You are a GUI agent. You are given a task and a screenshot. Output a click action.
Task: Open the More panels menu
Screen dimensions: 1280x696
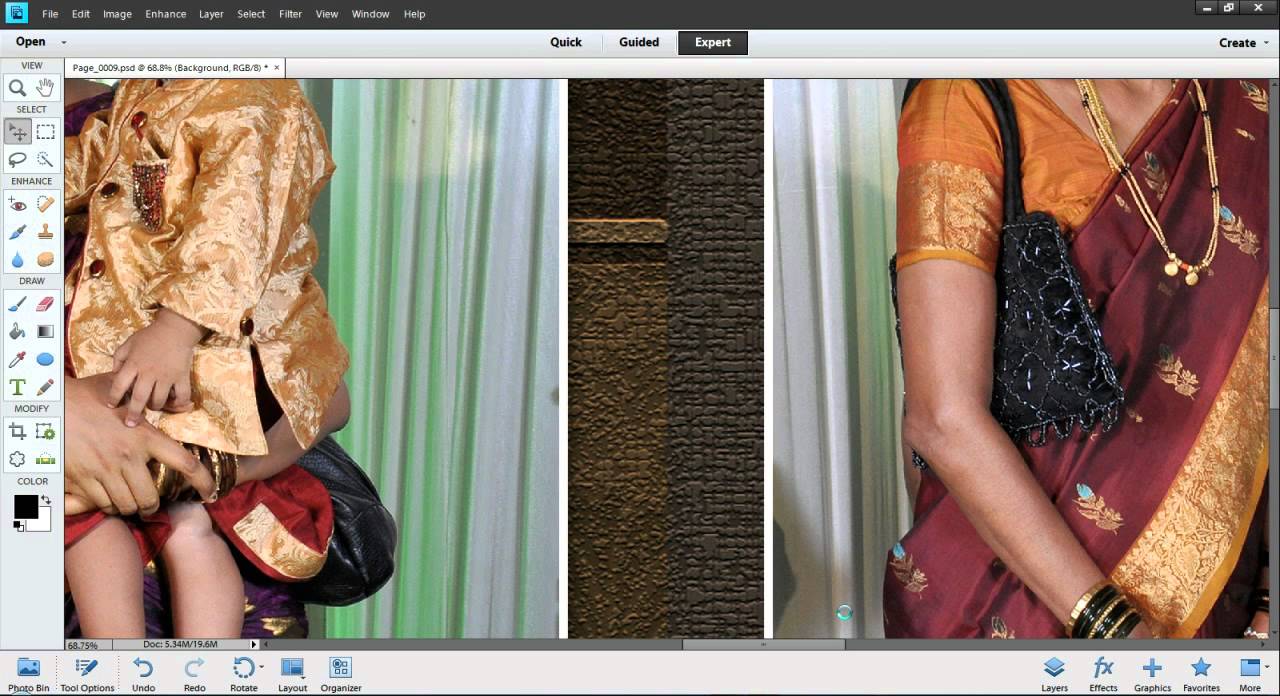[1250, 674]
